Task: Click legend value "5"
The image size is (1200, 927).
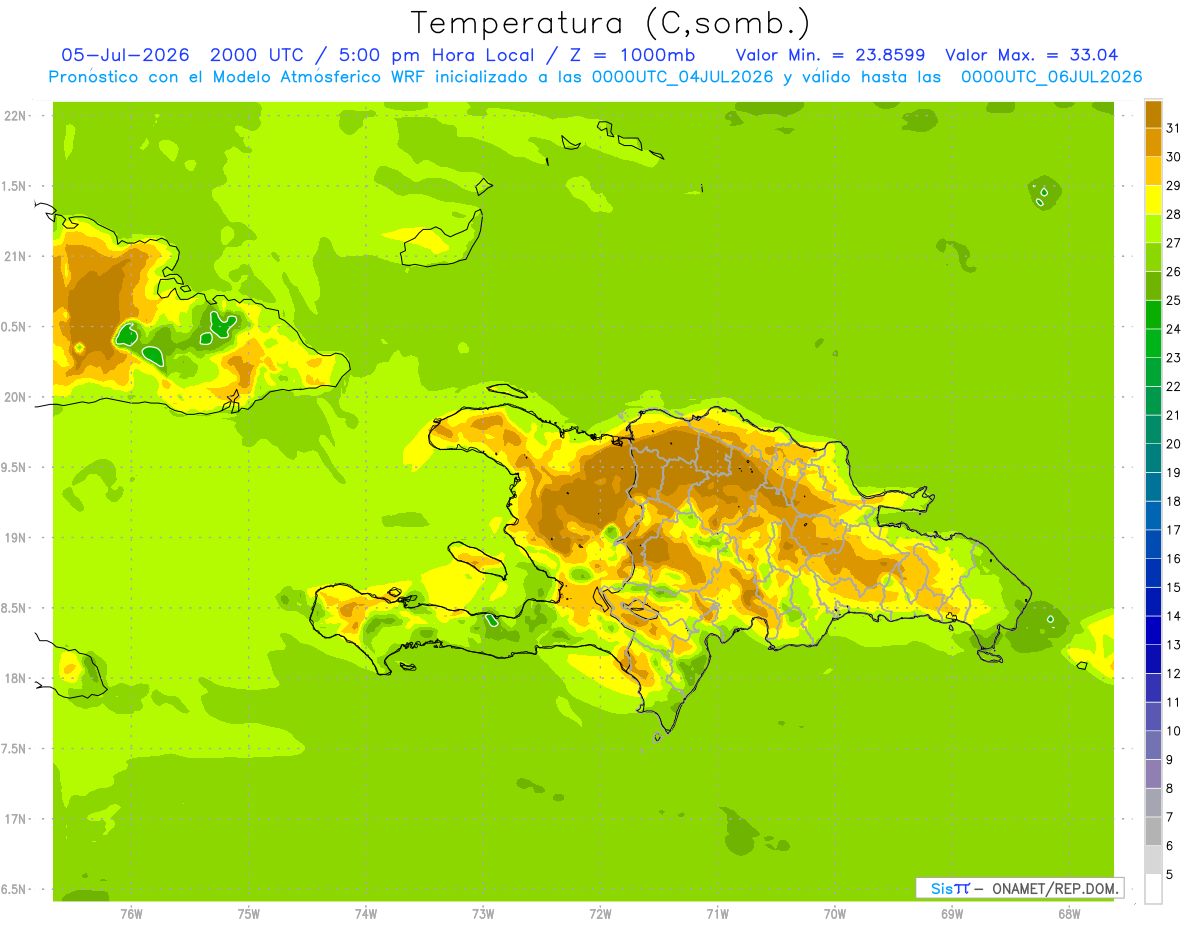Action: tap(1170, 875)
